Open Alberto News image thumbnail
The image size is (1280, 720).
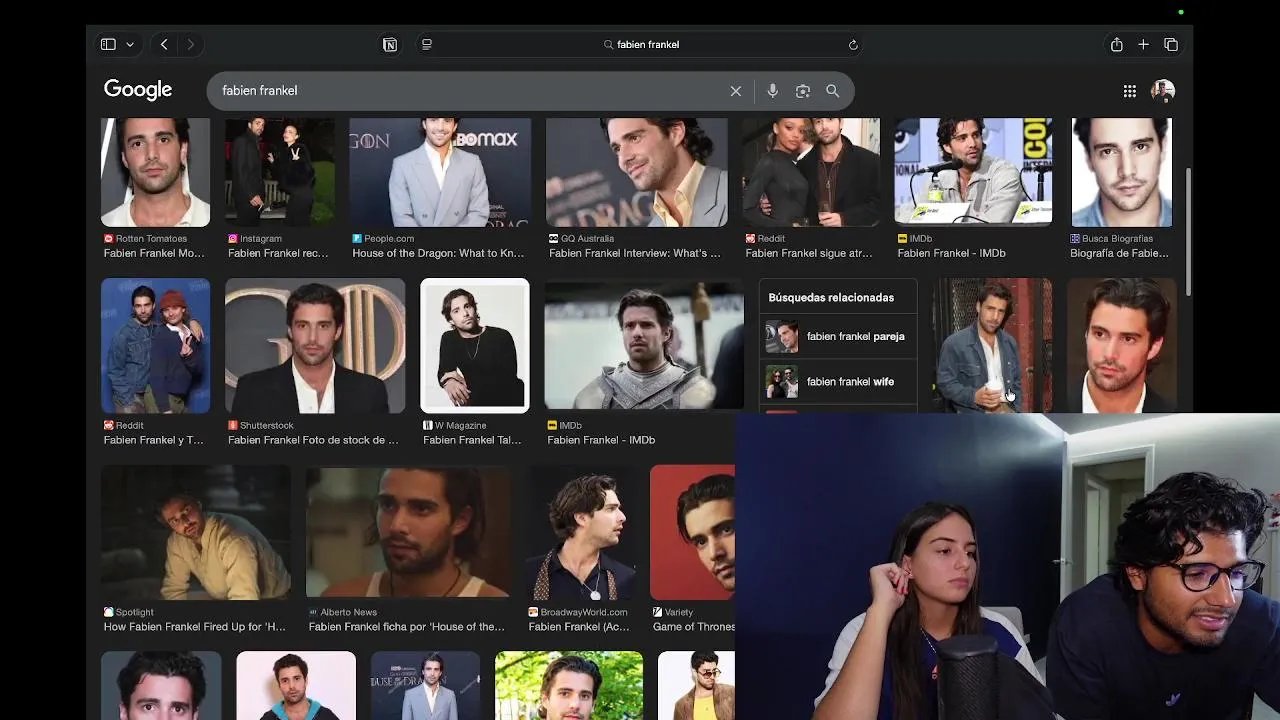point(408,532)
